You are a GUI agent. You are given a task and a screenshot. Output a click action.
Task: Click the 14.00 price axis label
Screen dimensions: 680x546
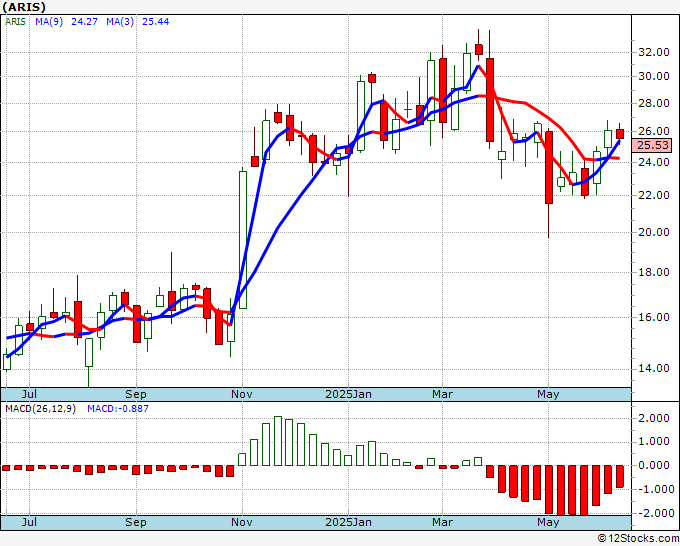(x=654, y=368)
